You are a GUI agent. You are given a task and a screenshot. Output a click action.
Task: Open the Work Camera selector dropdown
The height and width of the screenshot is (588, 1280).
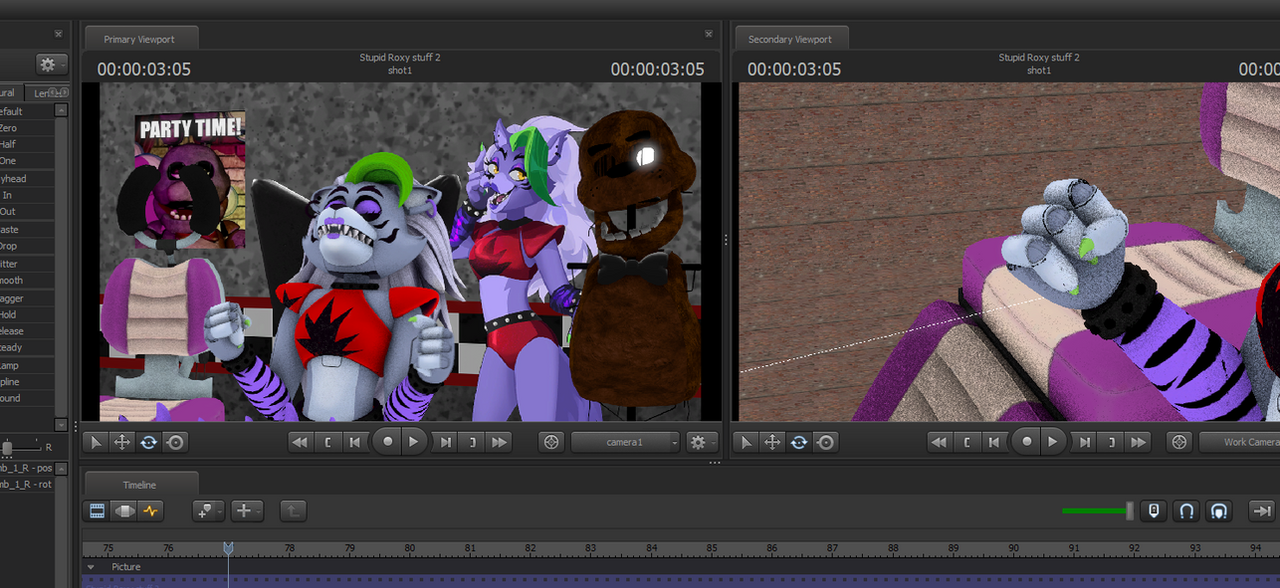pos(1240,441)
